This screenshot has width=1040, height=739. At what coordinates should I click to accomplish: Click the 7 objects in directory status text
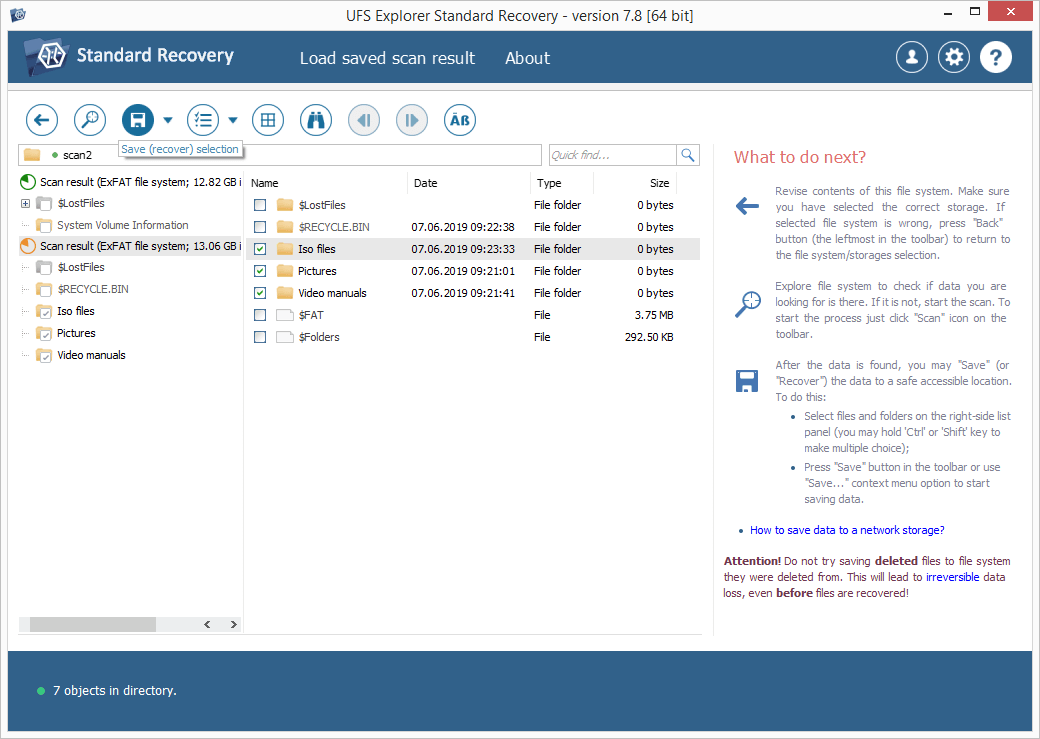[115, 691]
